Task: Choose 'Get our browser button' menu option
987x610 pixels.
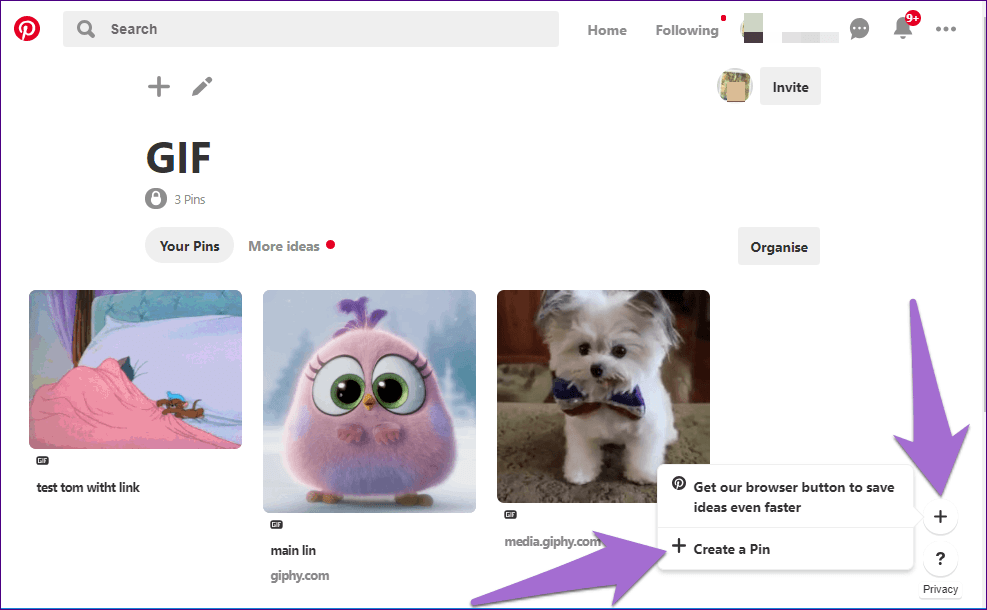Action: [786, 497]
